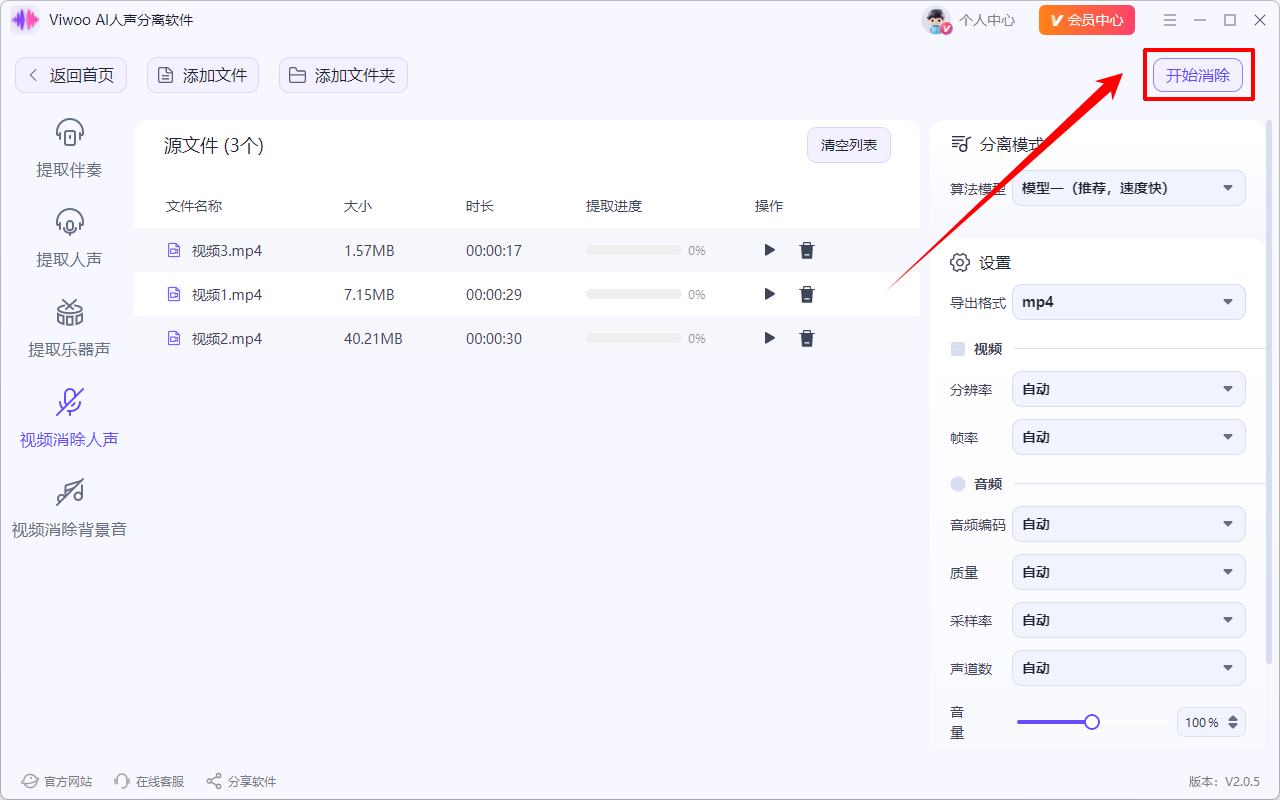Image resolution: width=1280 pixels, height=800 pixels.
Task: Switch to 提取乐器声 mode
Action: [x=69, y=328]
